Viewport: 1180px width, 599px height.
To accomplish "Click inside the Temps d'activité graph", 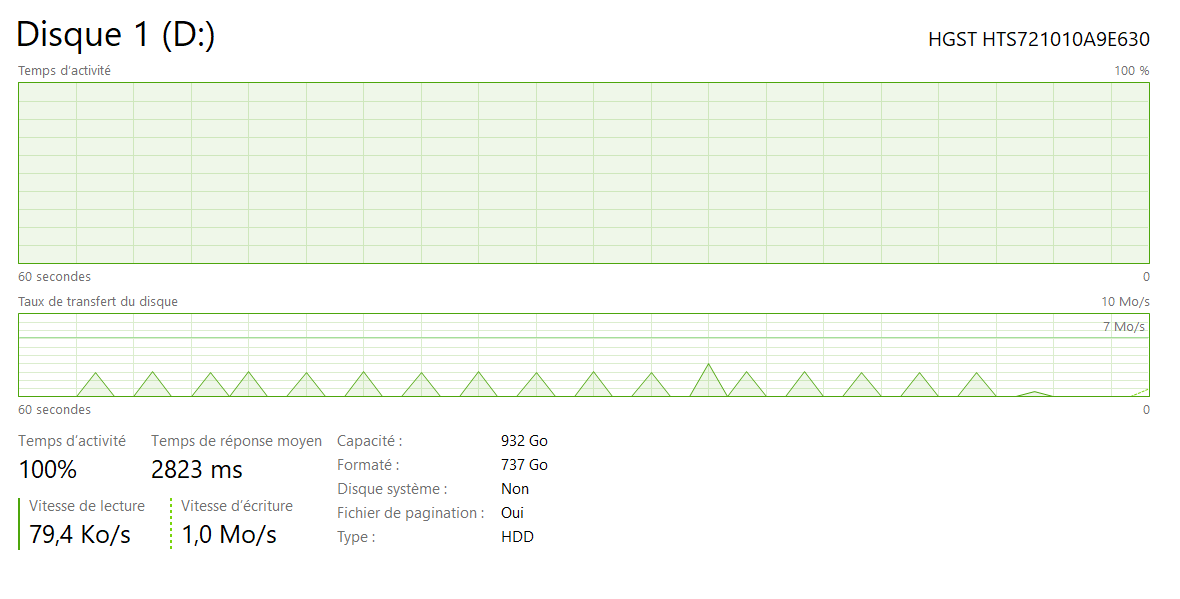I will (x=583, y=173).
